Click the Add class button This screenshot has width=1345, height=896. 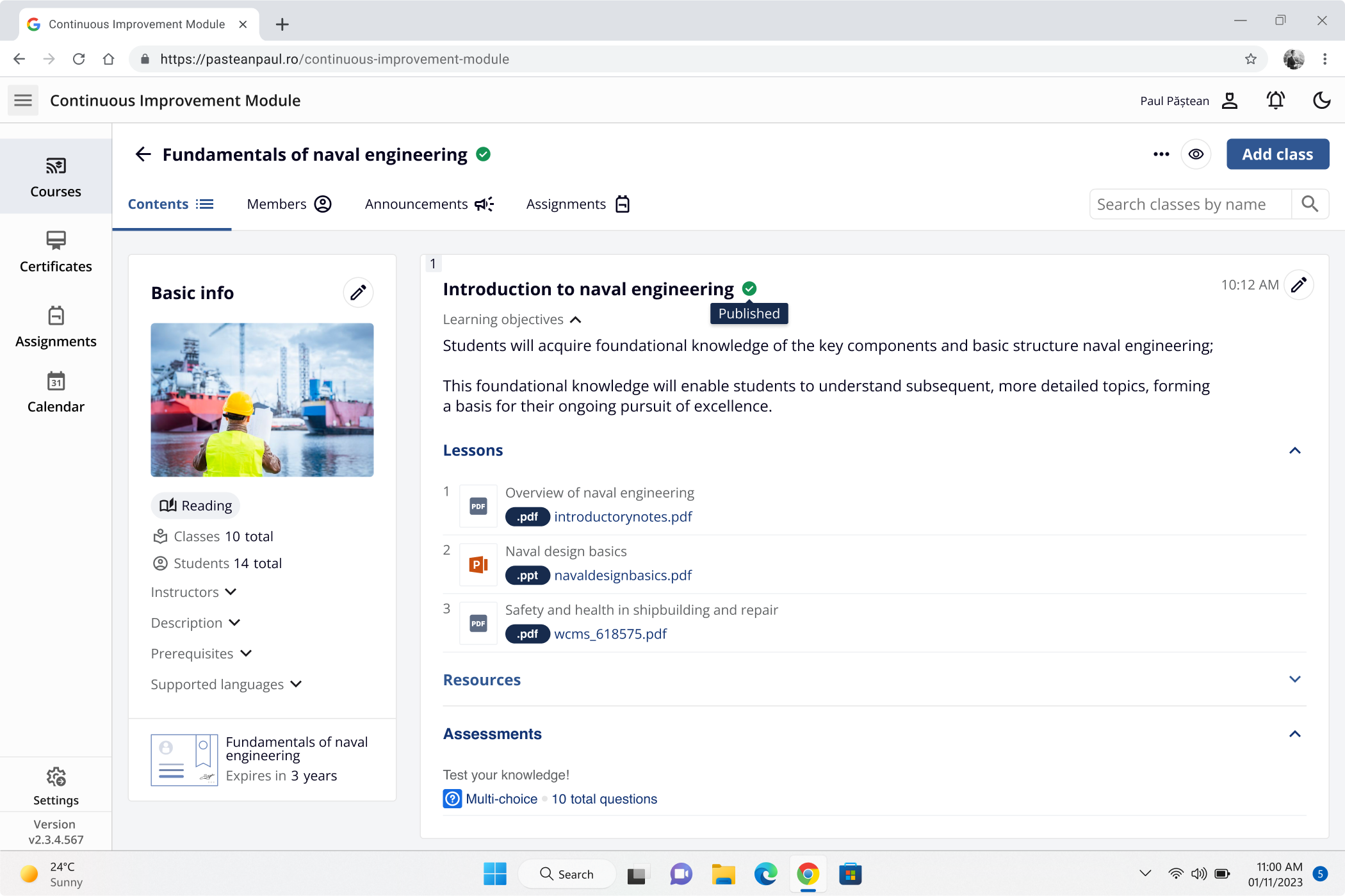pos(1277,154)
